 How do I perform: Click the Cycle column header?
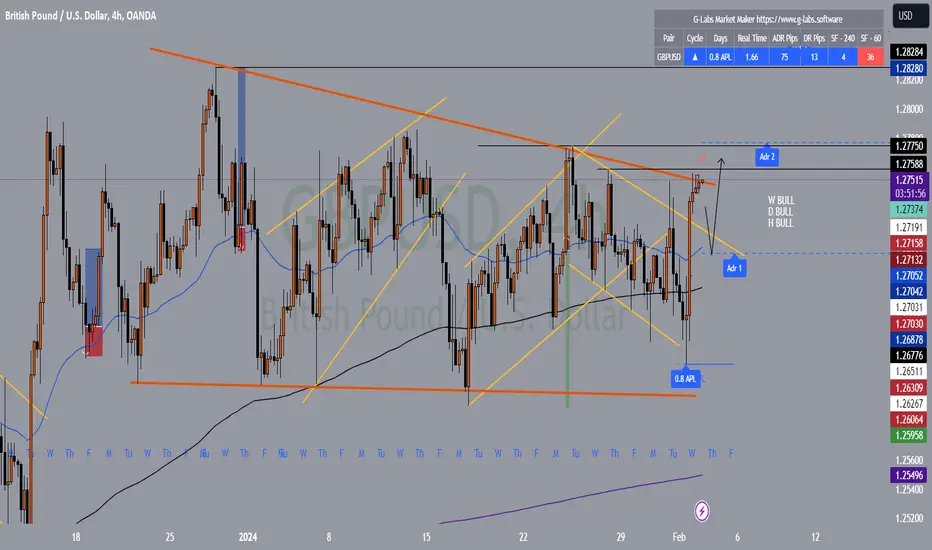point(694,38)
